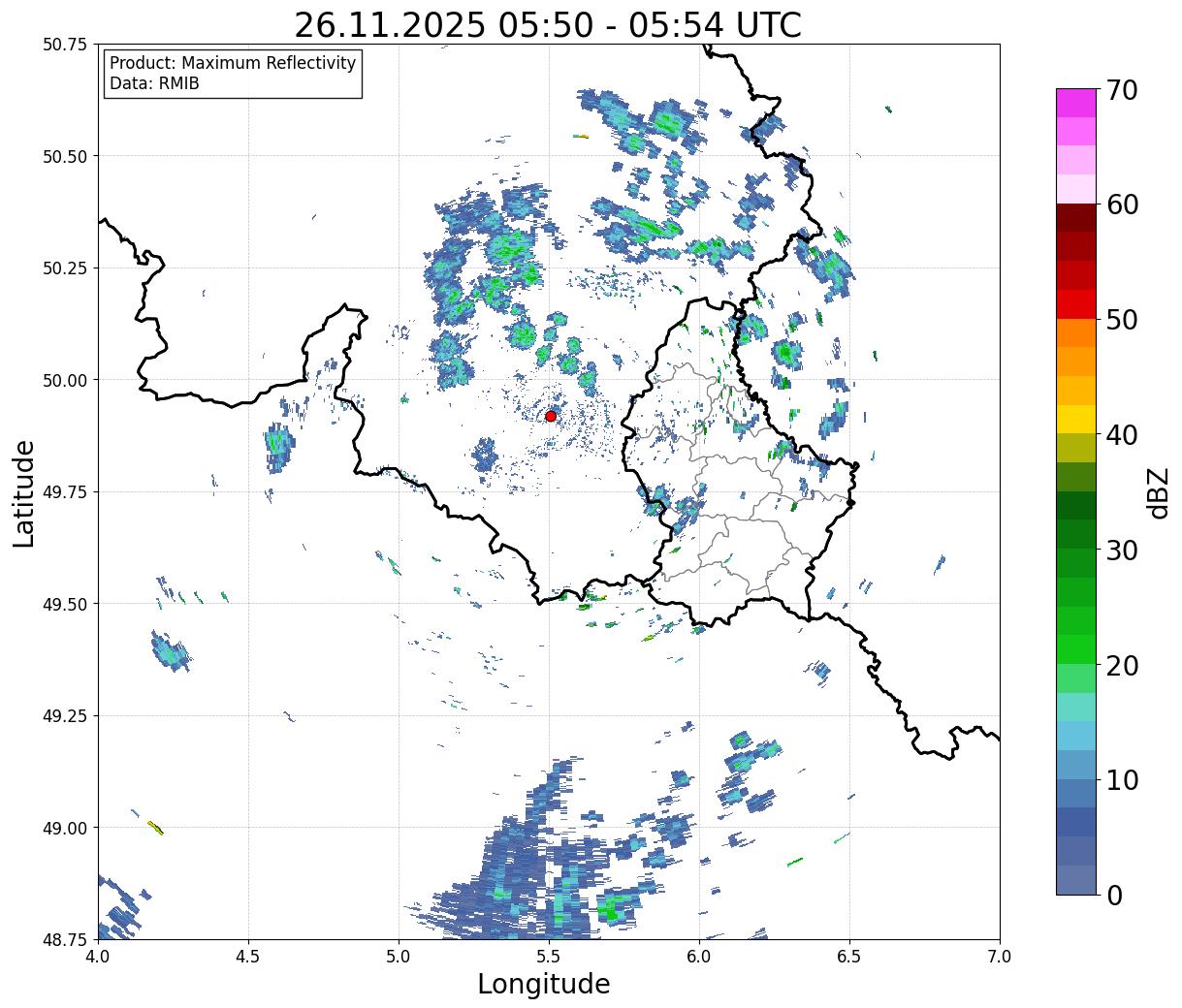Click the colorbar tick label '60'

(1122, 205)
